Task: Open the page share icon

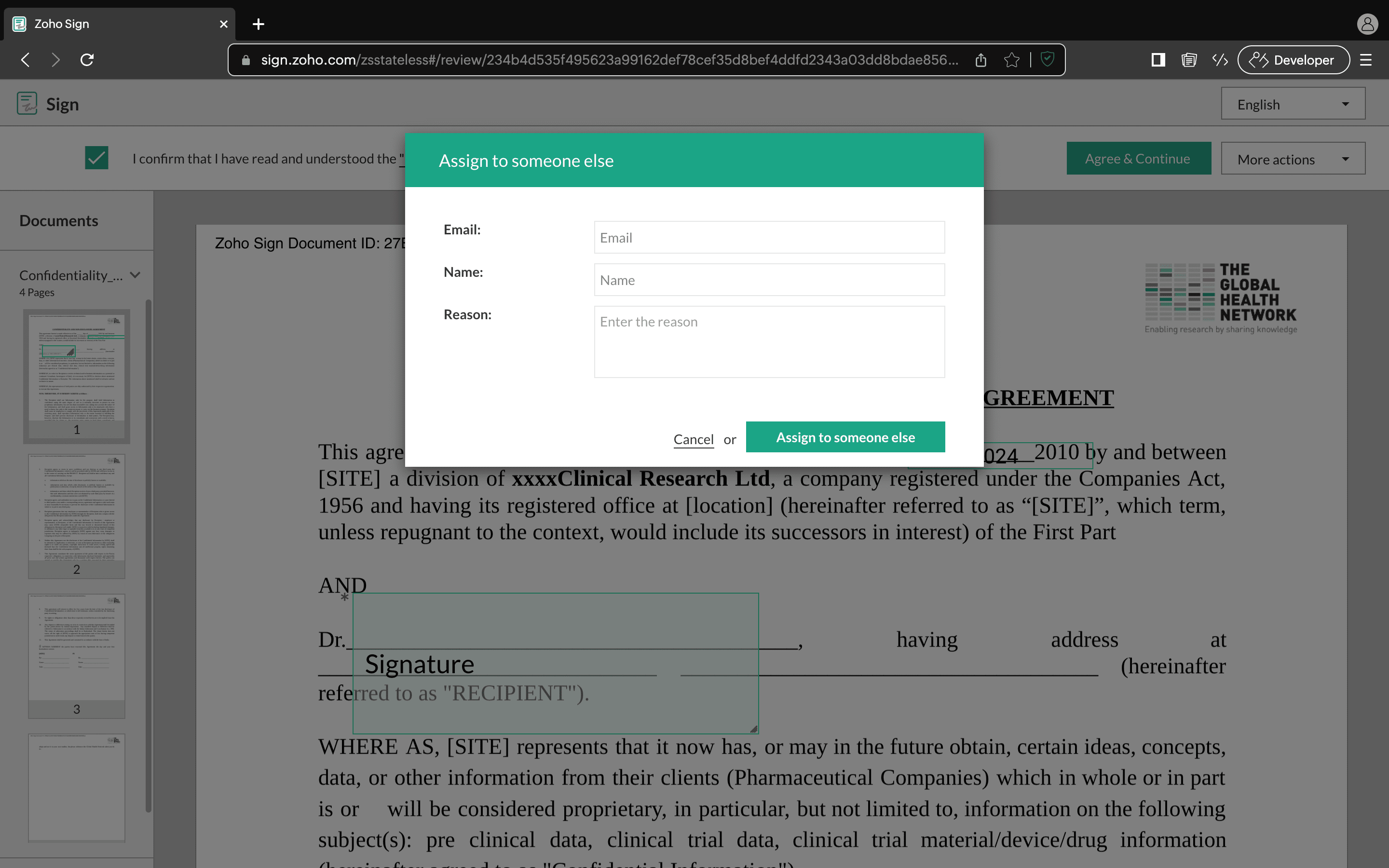Action: pyautogui.click(x=980, y=60)
